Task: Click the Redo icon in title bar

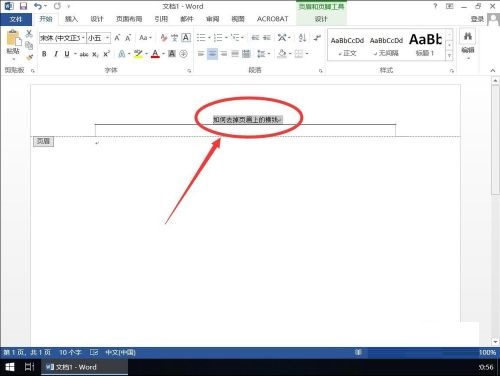Action: coord(57,6)
